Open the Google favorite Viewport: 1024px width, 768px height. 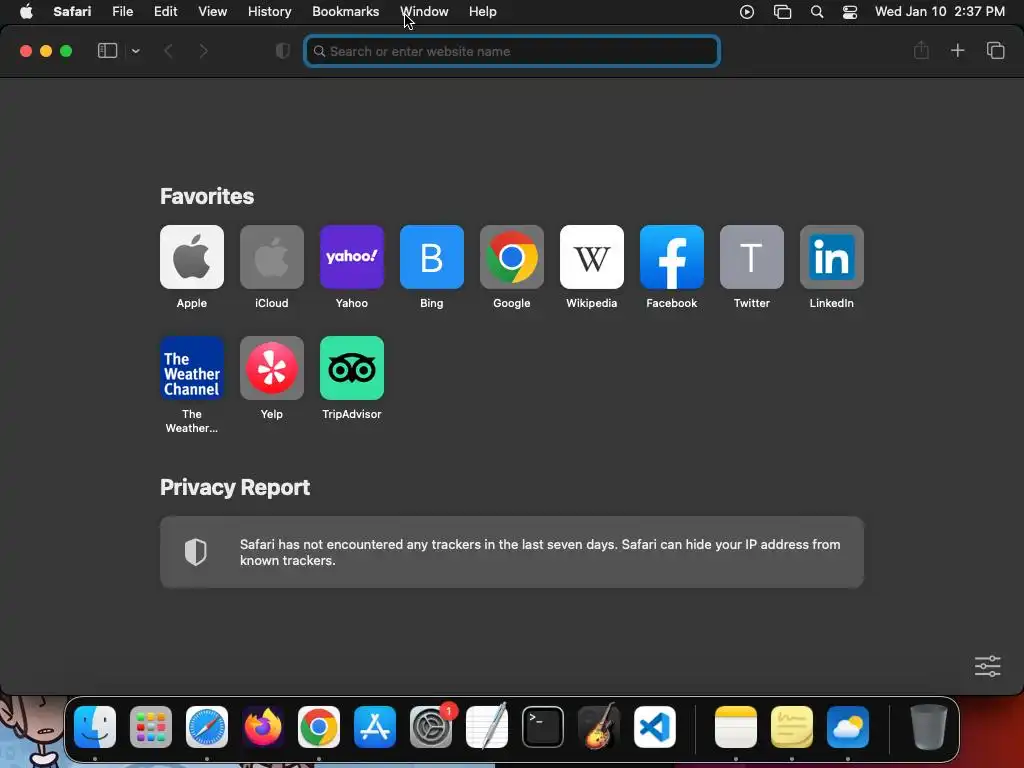coord(512,257)
